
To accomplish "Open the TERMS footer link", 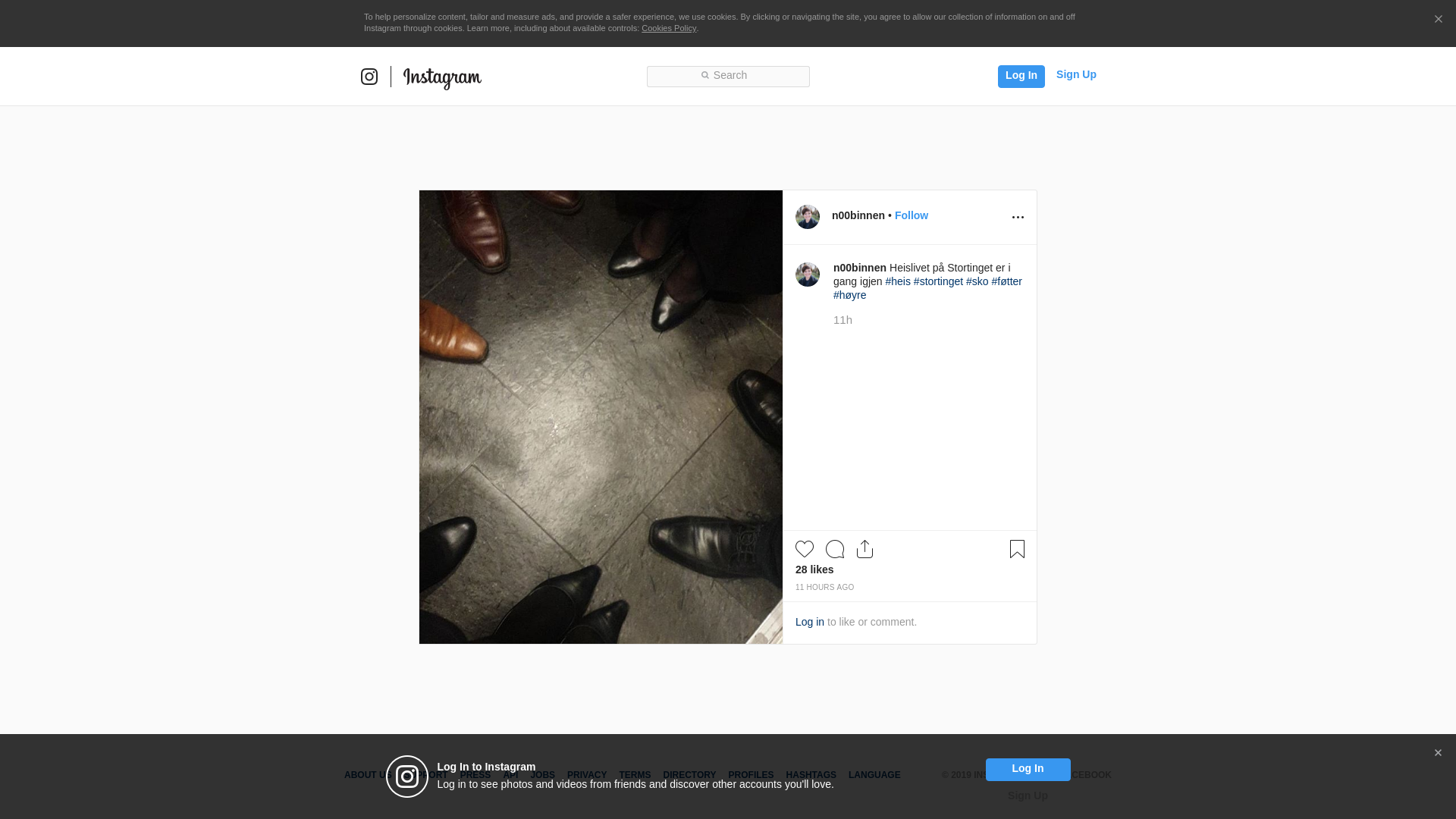I will [635, 775].
